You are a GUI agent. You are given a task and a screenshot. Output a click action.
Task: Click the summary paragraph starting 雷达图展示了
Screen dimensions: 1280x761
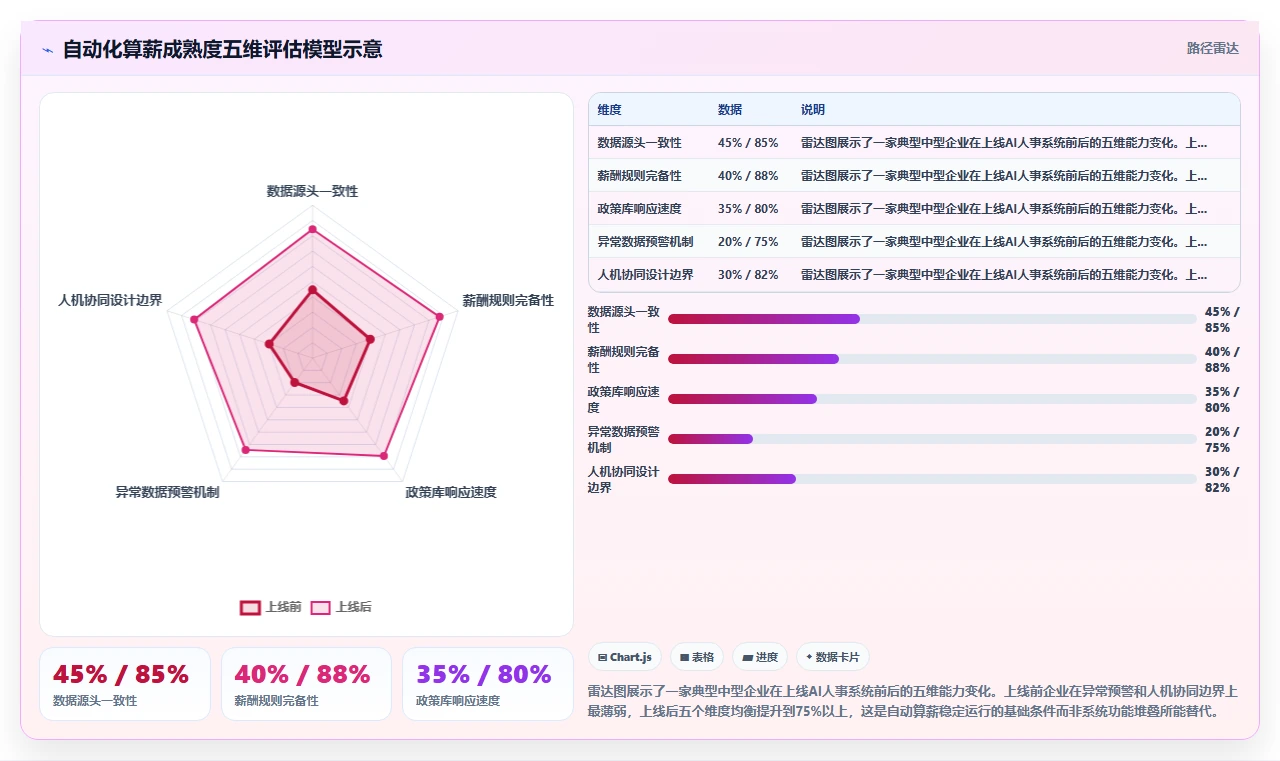tap(913, 701)
